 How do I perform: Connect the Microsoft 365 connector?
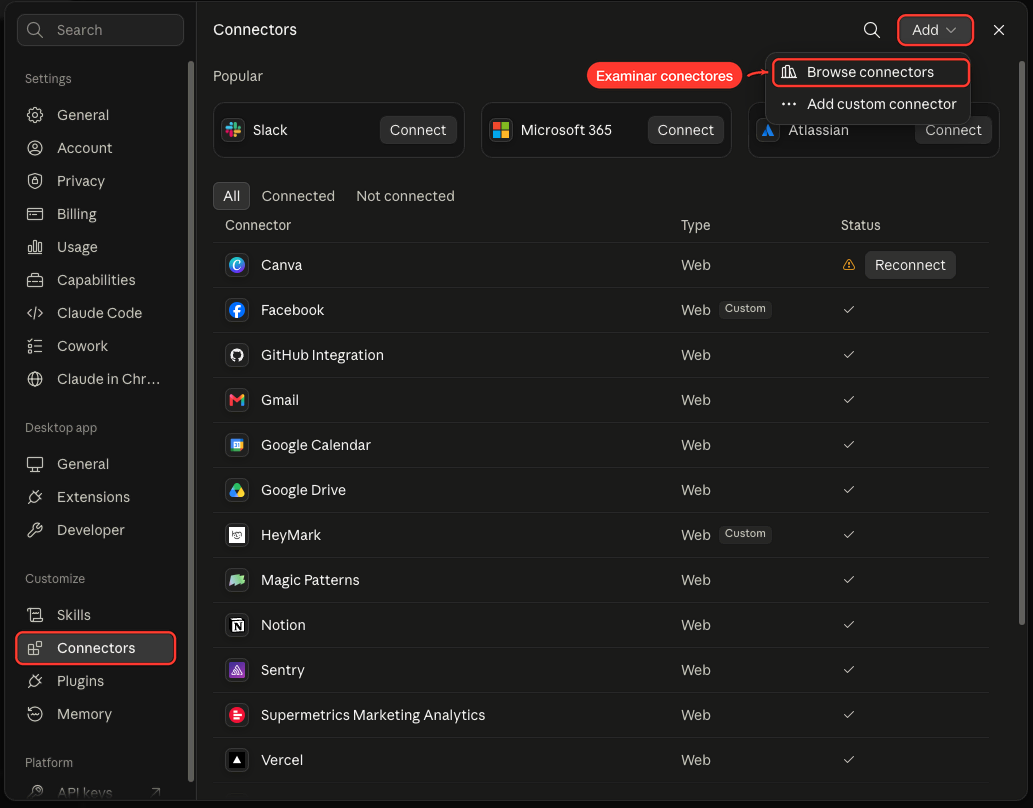tap(685, 130)
